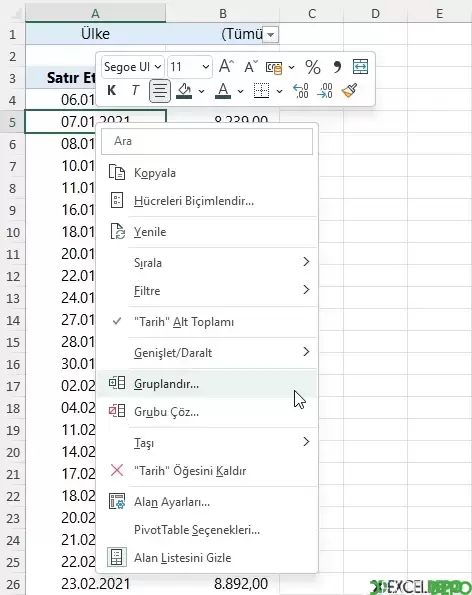The height and width of the screenshot is (595, 472).
Task: Select row 26 header
Action: pyautogui.click(x=13, y=584)
